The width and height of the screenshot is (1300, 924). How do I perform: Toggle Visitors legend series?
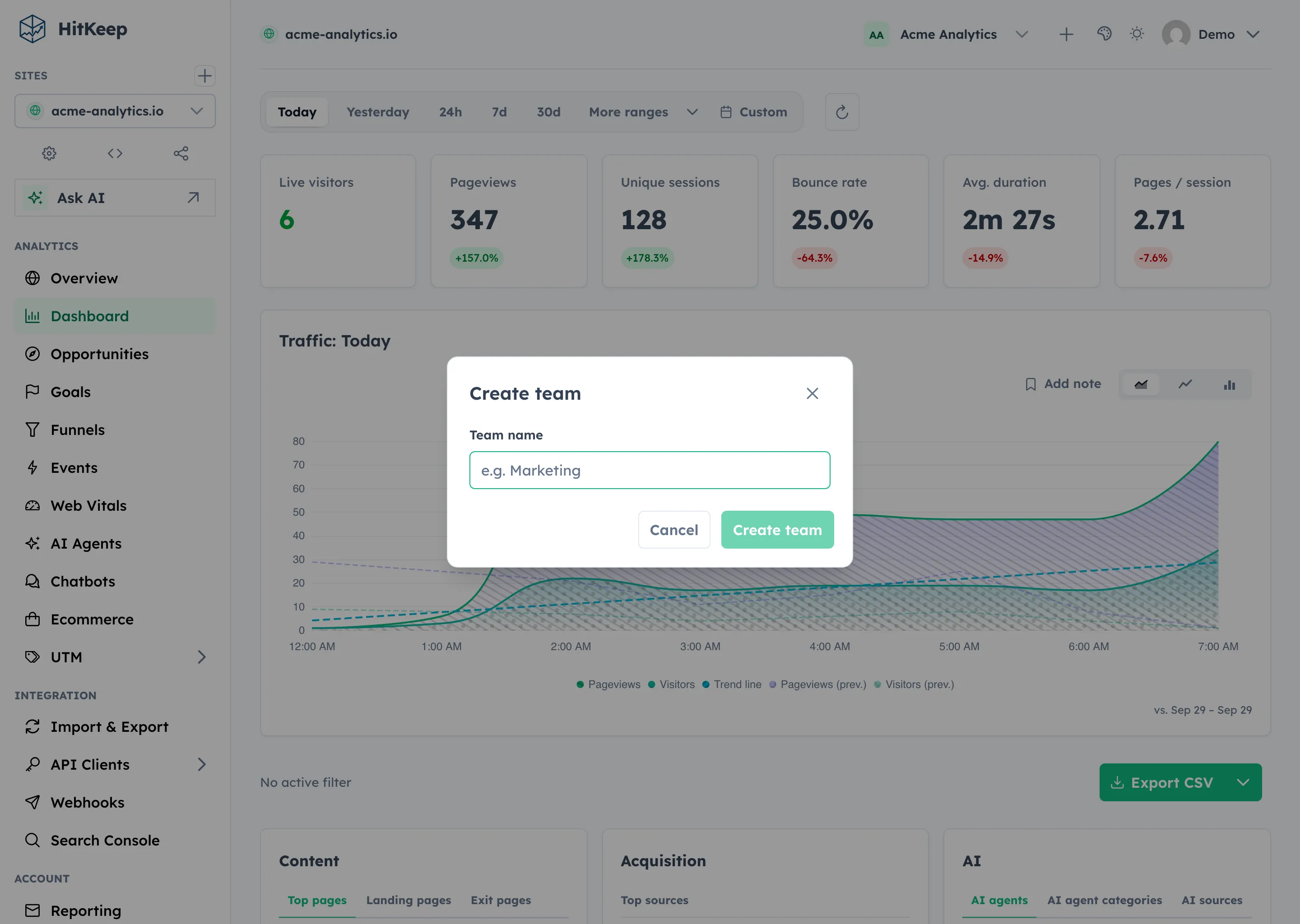(671, 684)
